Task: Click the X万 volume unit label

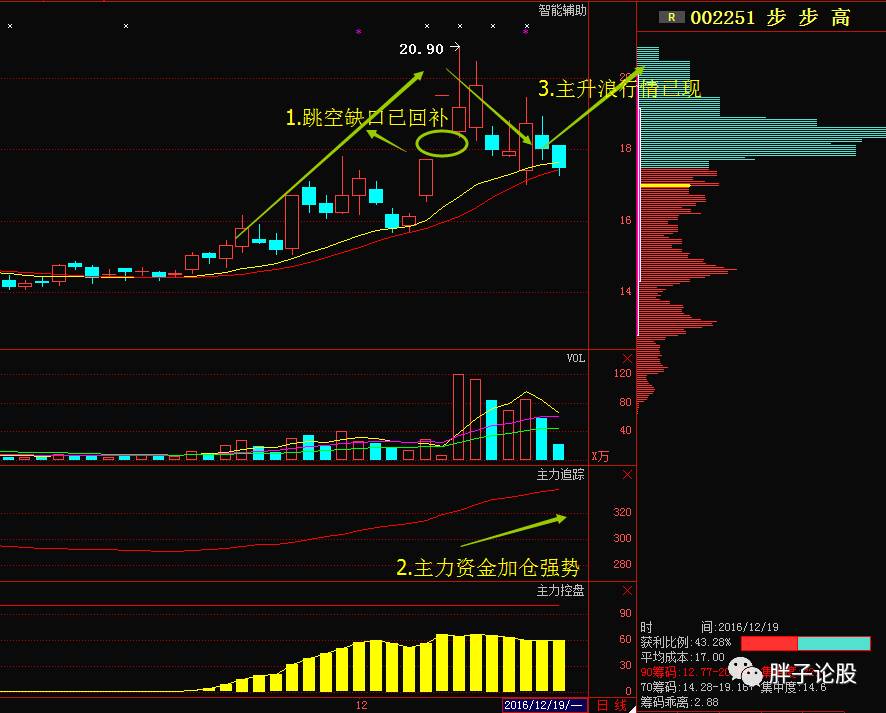Action: (x=601, y=456)
